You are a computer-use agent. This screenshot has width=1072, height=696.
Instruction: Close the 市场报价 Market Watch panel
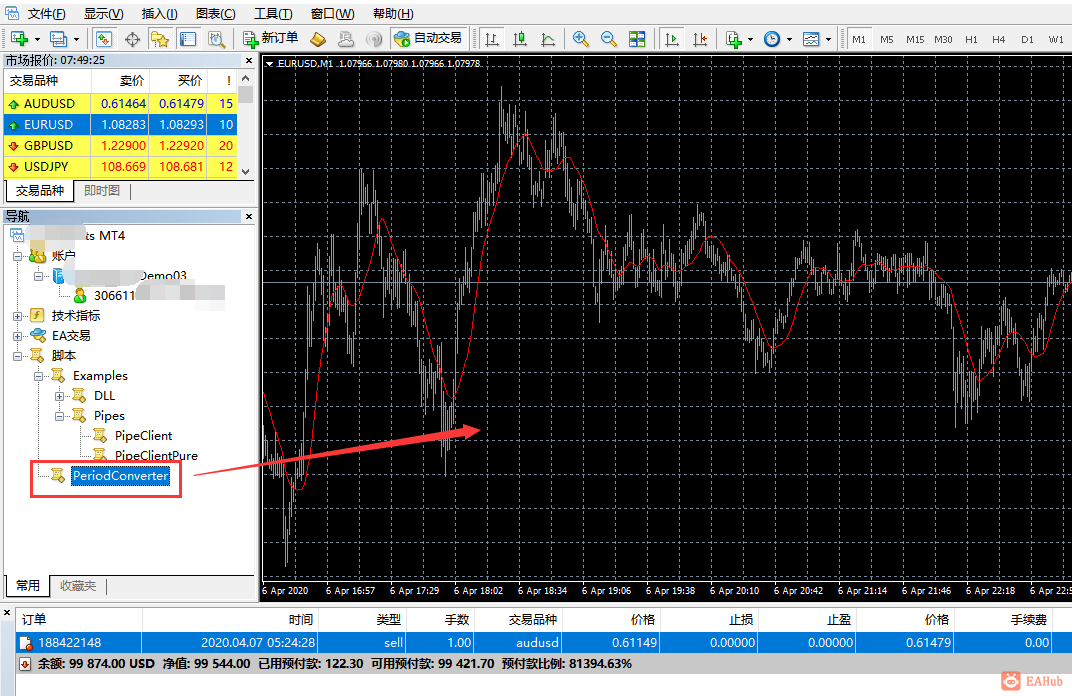coord(249,61)
